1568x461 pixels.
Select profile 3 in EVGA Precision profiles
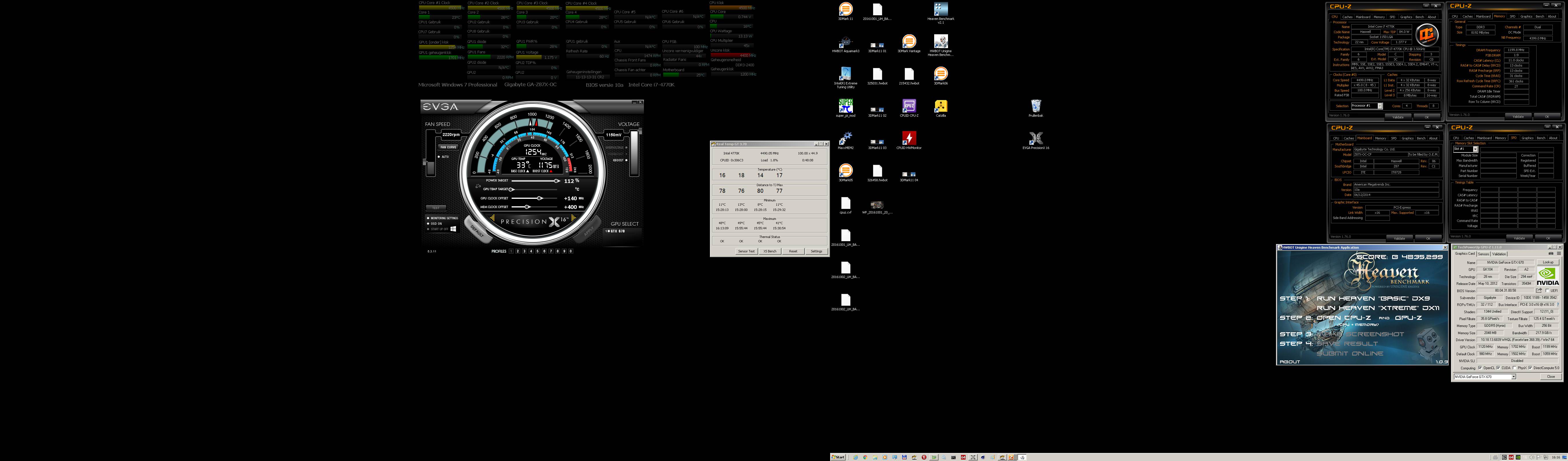coord(525,252)
